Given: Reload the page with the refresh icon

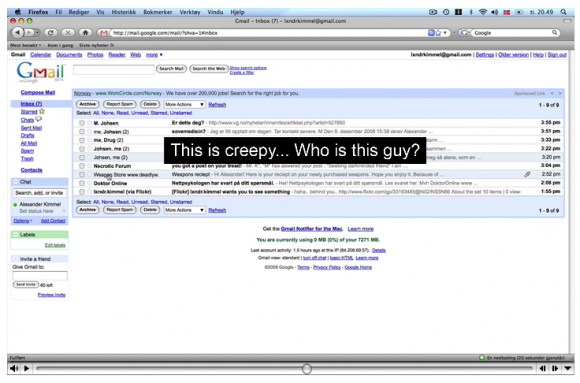Looking at the screenshot, I should (x=51, y=33).
